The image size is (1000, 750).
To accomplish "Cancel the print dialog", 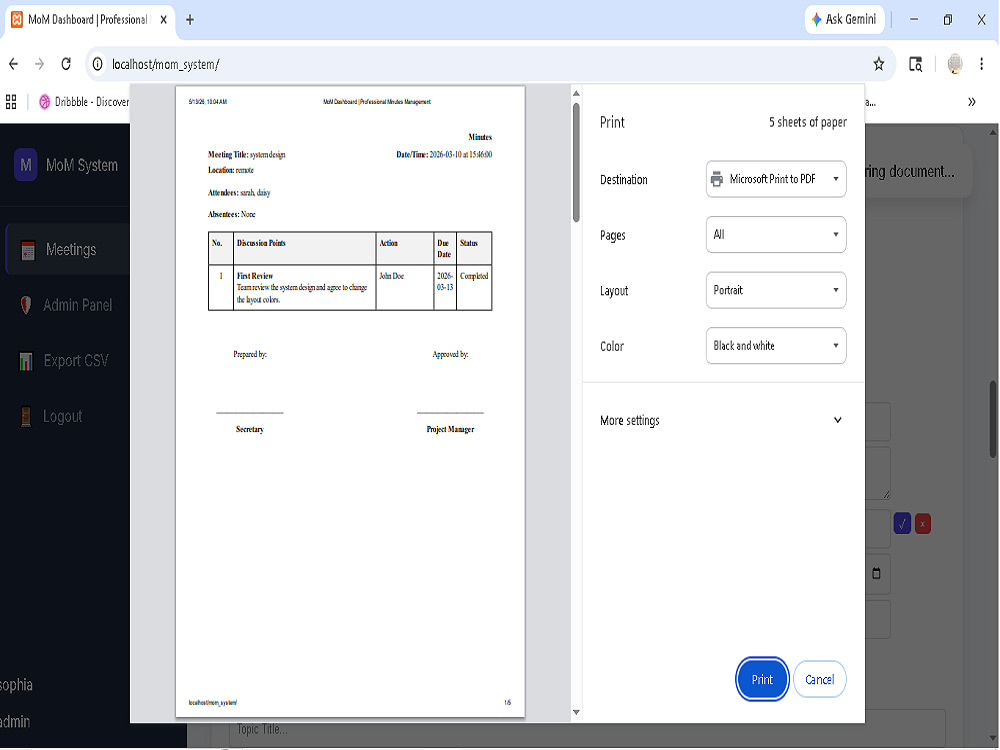I will 820,679.
